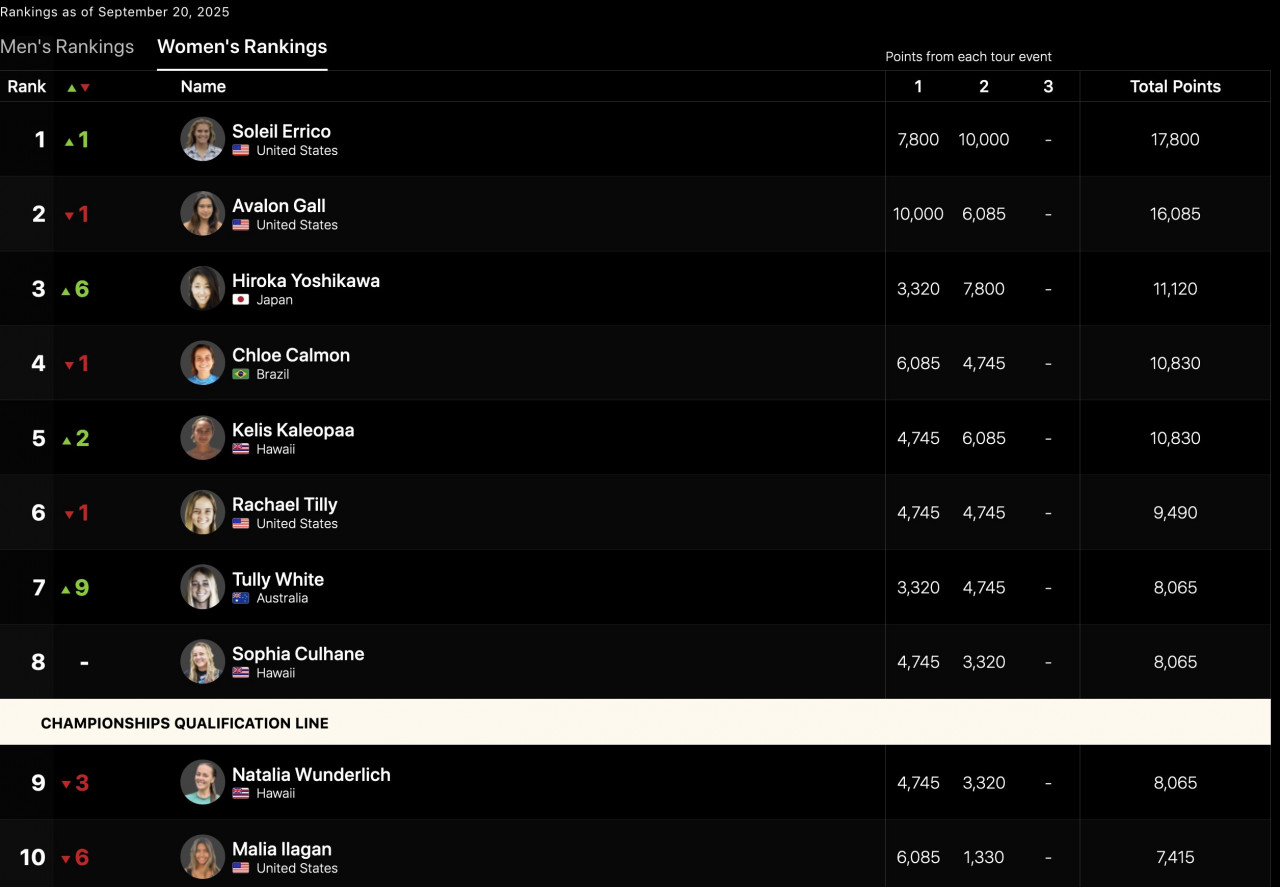This screenshot has height=887, width=1280.
Task: Open Avalon Gall's avatar picture
Action: pos(202,214)
